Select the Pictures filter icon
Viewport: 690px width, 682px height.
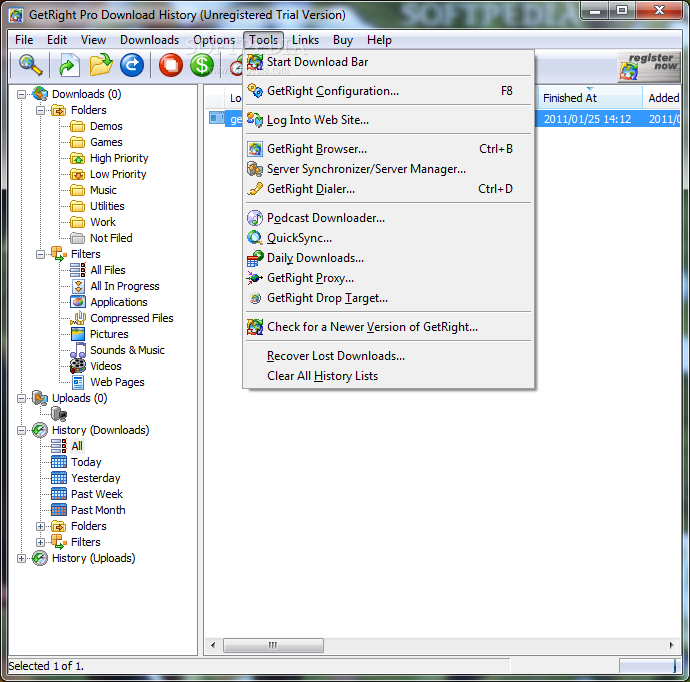tap(78, 334)
